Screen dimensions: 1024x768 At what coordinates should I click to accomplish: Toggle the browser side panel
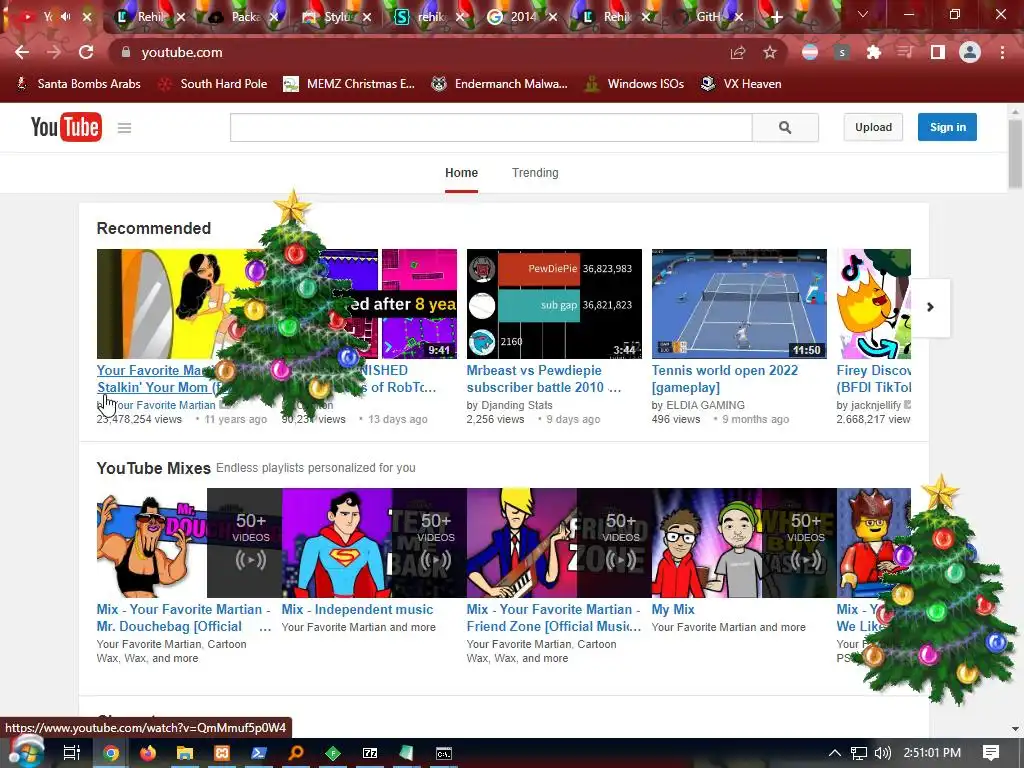pyautogui.click(x=937, y=52)
